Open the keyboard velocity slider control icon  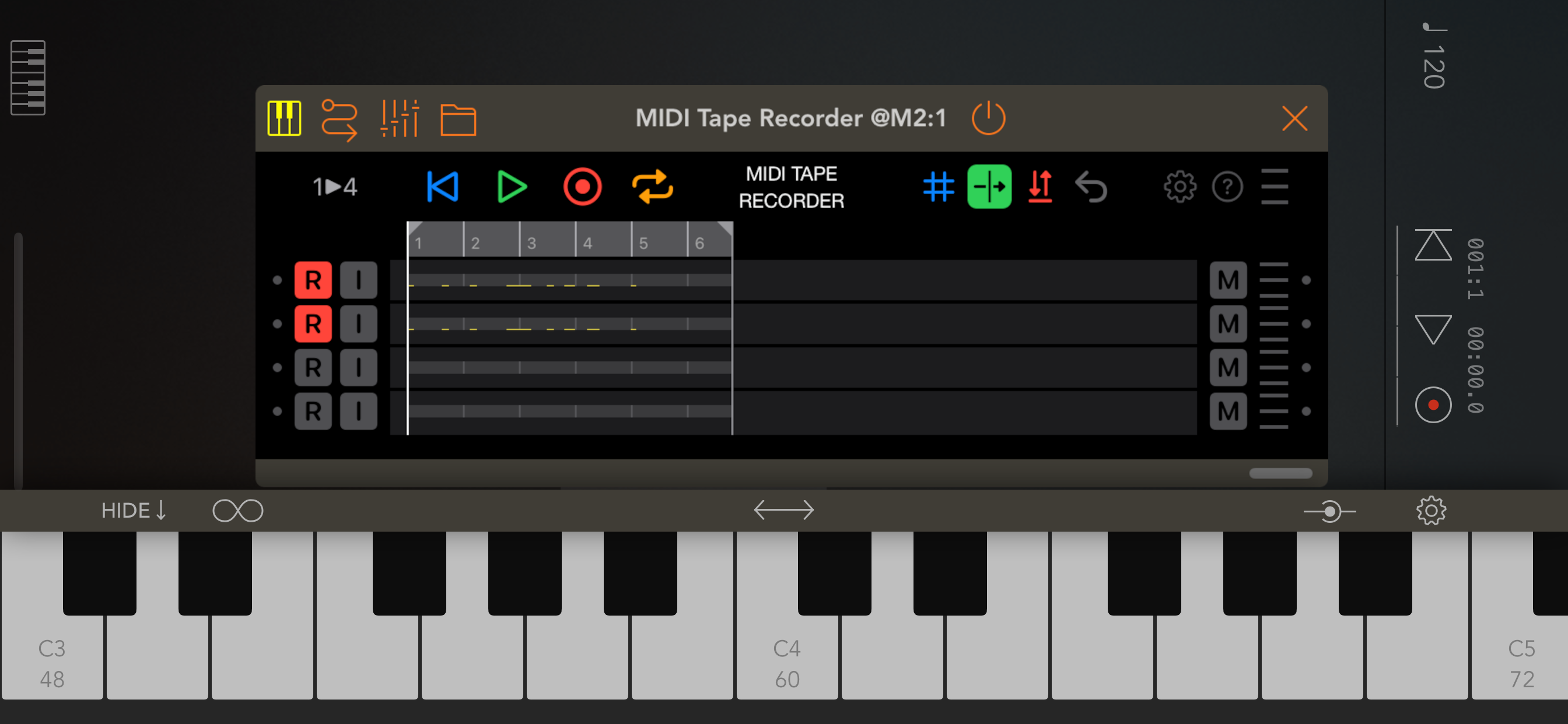(1329, 511)
